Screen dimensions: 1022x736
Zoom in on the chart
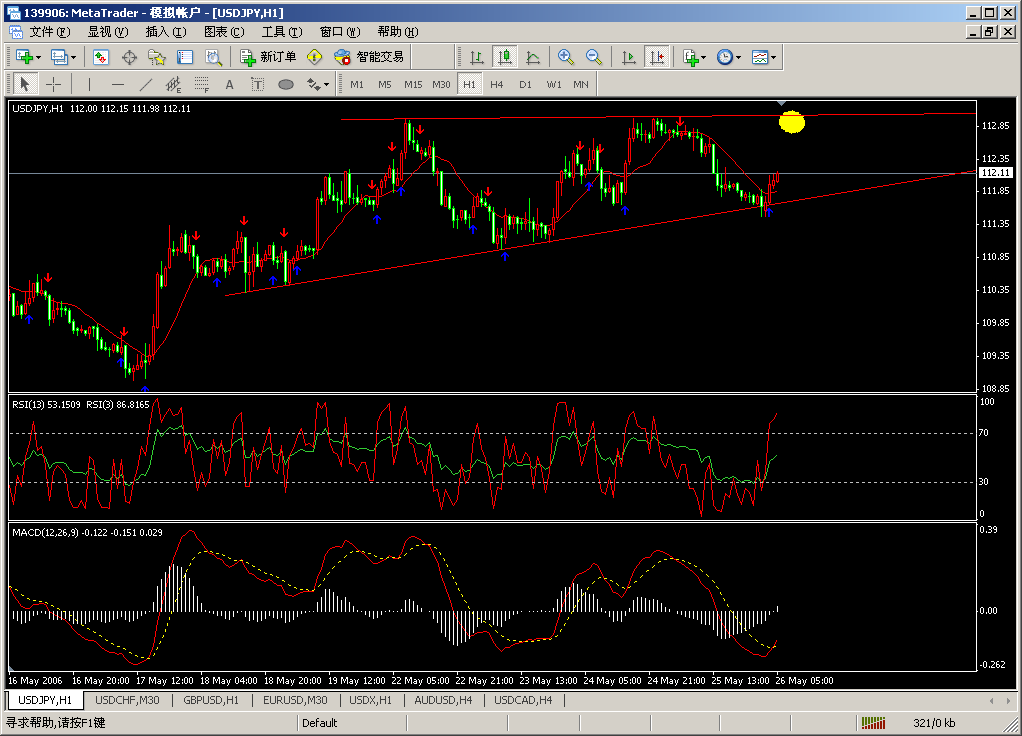click(566, 57)
